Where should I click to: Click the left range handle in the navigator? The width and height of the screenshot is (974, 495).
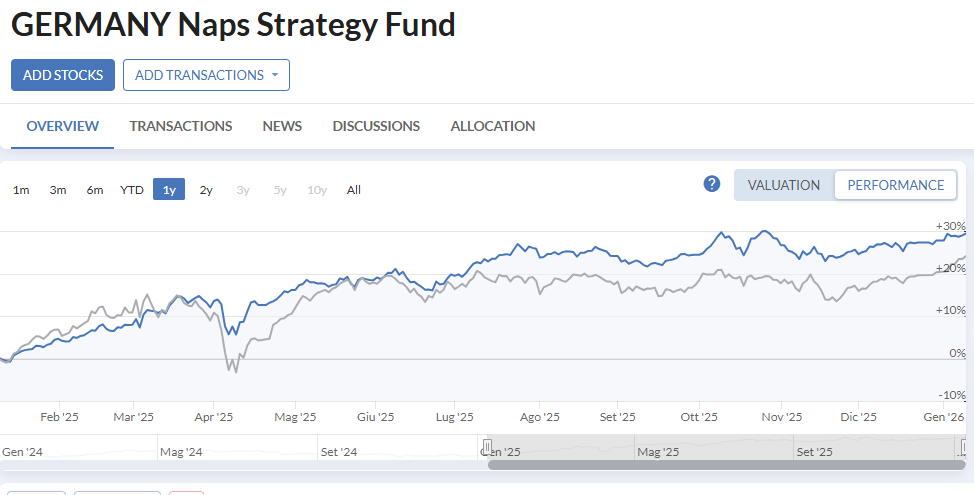488,447
